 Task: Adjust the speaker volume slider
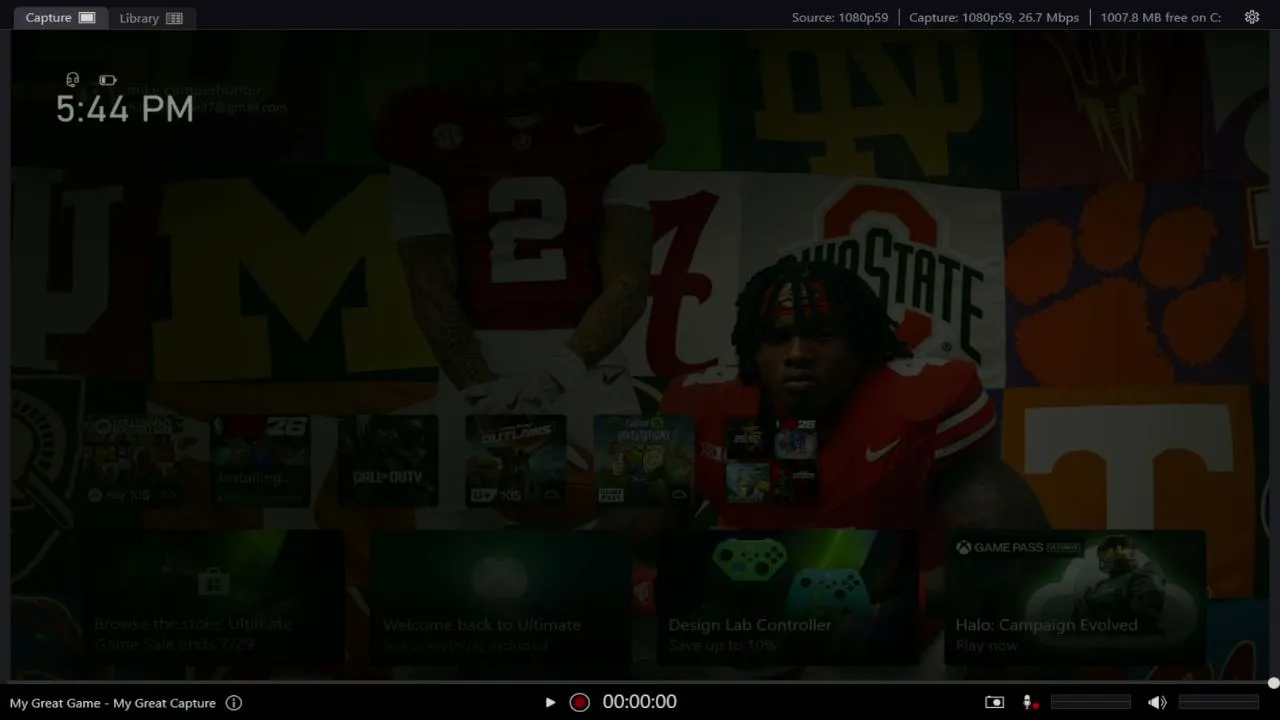click(1219, 703)
